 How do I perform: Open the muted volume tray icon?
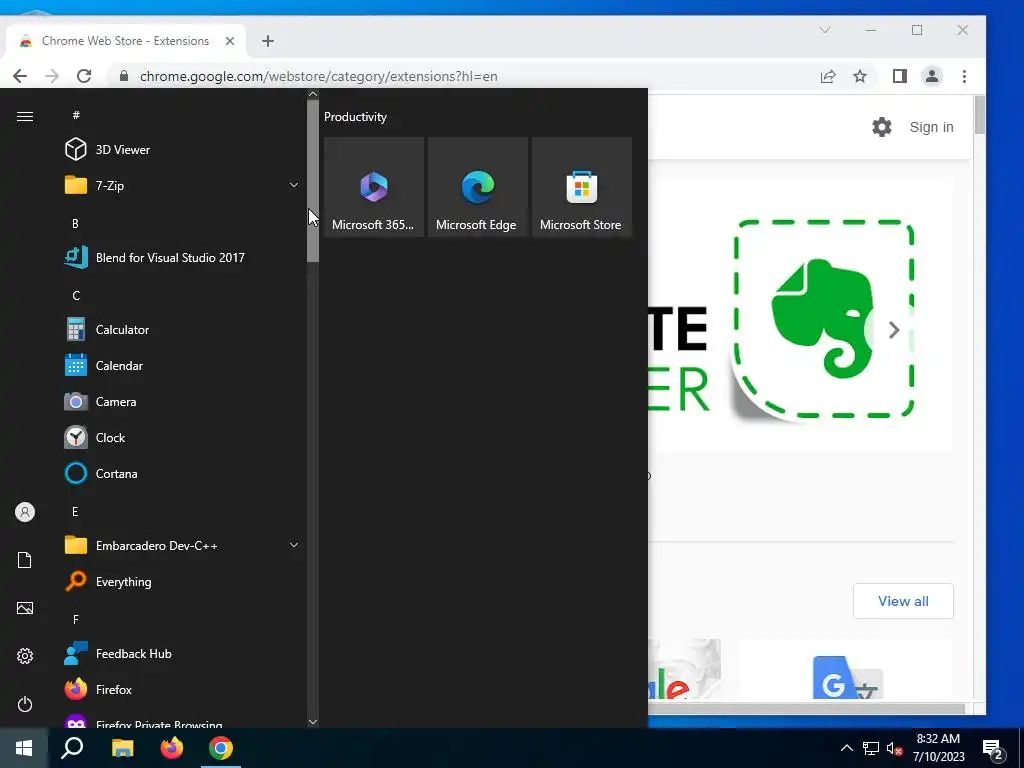click(x=894, y=748)
